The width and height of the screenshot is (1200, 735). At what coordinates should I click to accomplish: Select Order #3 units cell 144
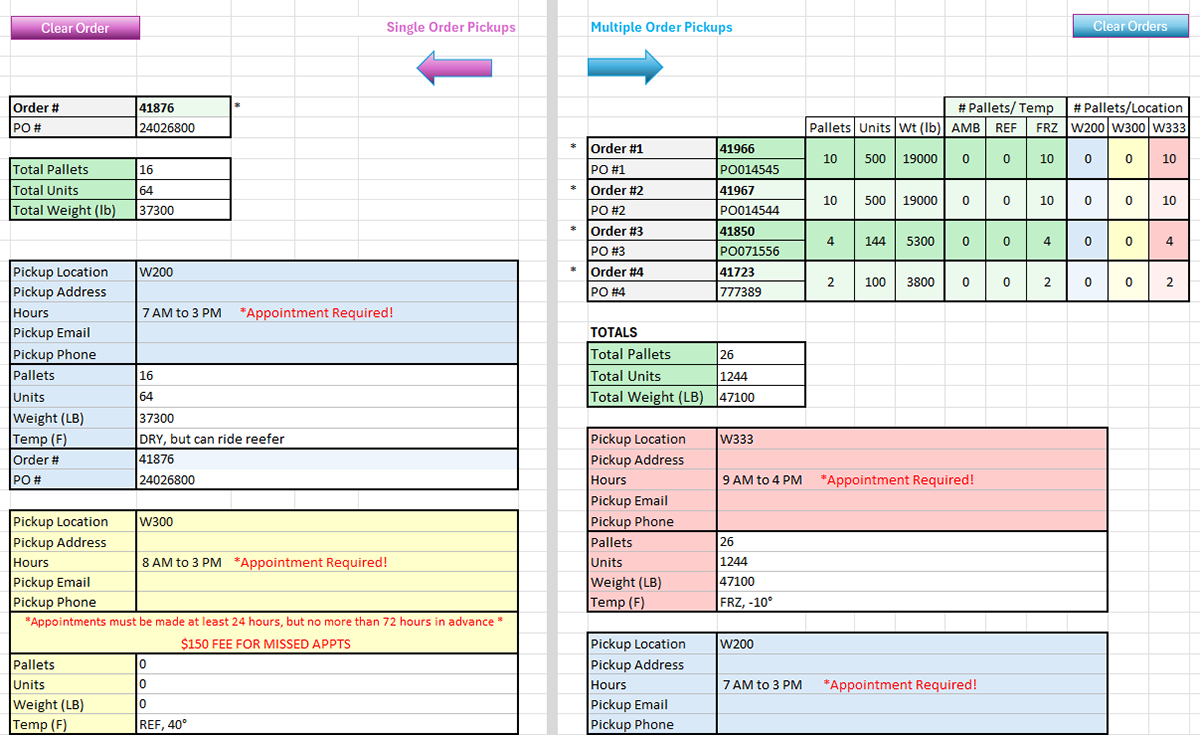point(875,241)
